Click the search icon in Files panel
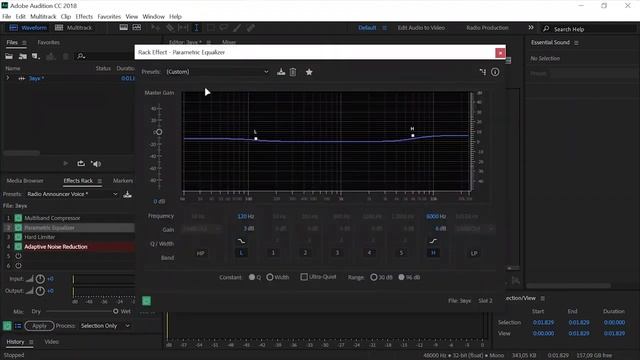Image resolution: width=640 pixels, height=360 pixels. [81, 56]
